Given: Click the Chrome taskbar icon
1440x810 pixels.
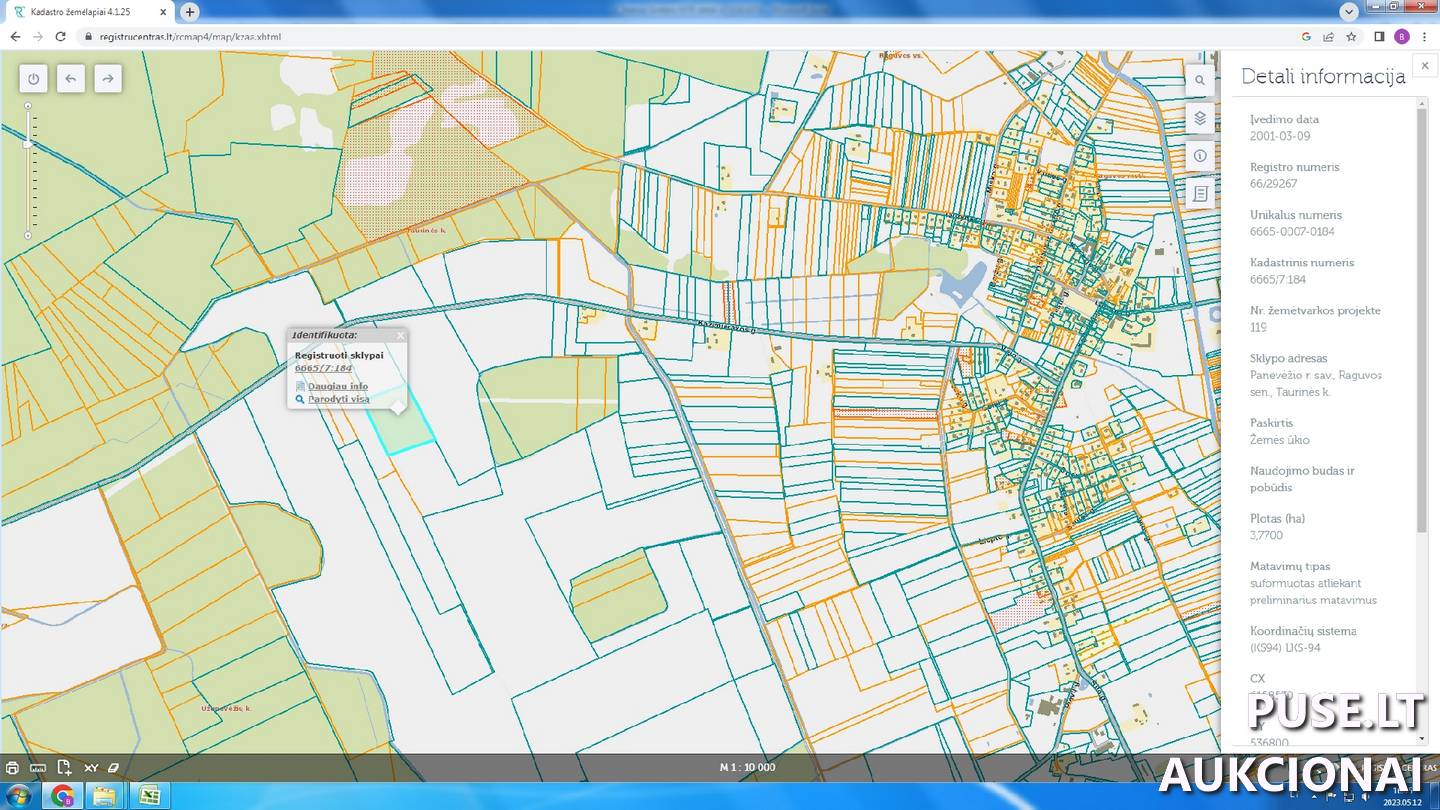Looking at the screenshot, I should tap(63, 796).
